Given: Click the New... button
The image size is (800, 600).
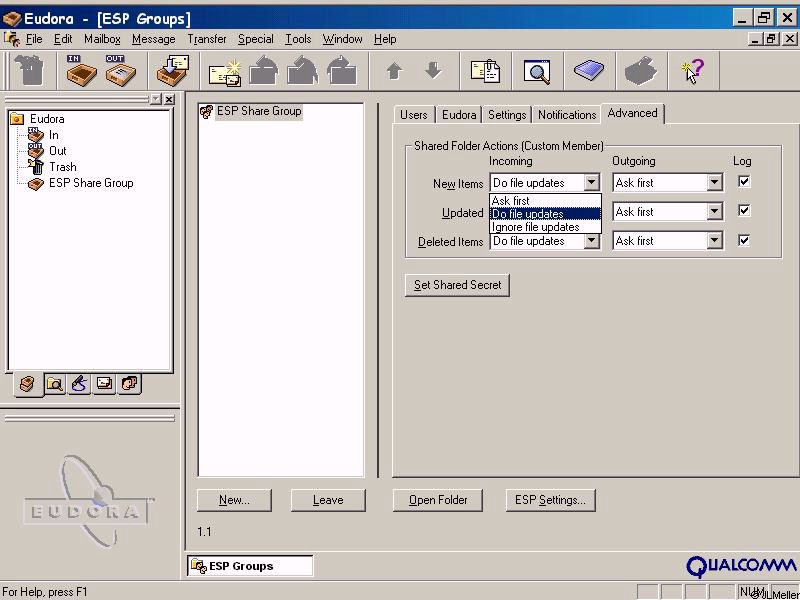Looking at the screenshot, I should click(x=234, y=500).
